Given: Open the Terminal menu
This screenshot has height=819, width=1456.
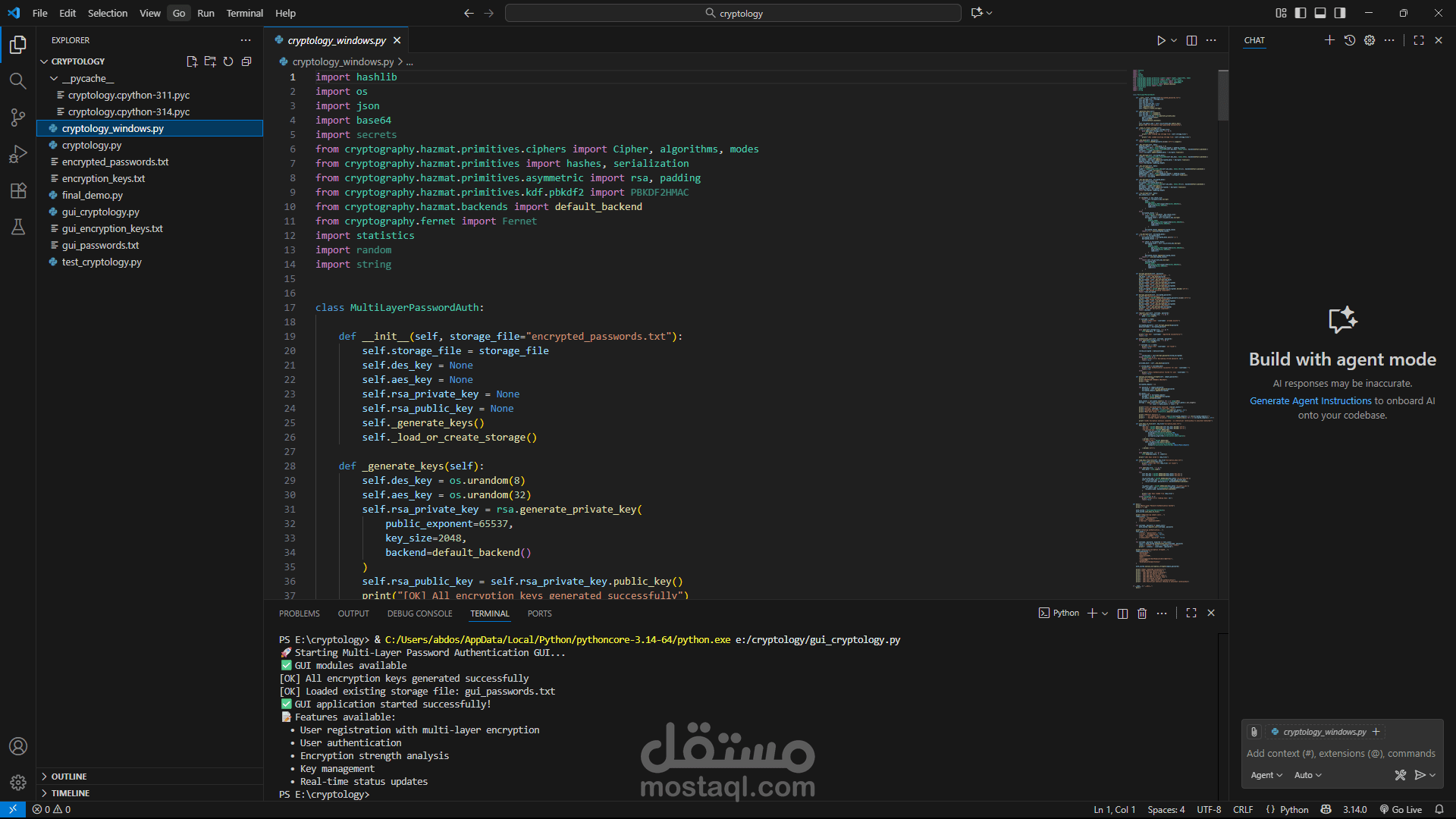Looking at the screenshot, I should 244,13.
